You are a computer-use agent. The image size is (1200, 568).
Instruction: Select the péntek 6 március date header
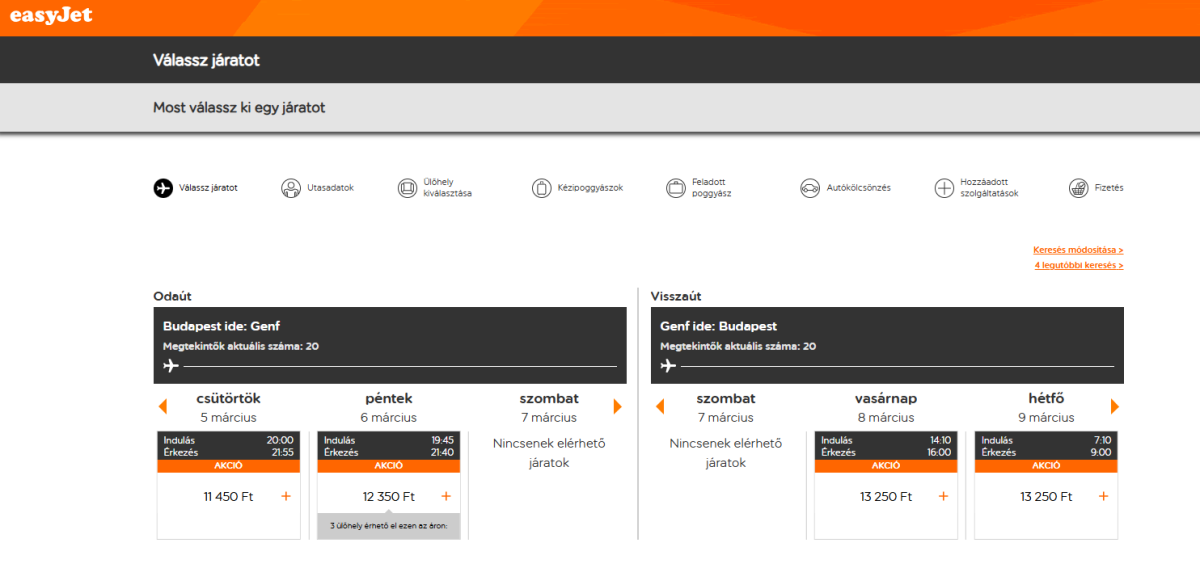click(388, 408)
